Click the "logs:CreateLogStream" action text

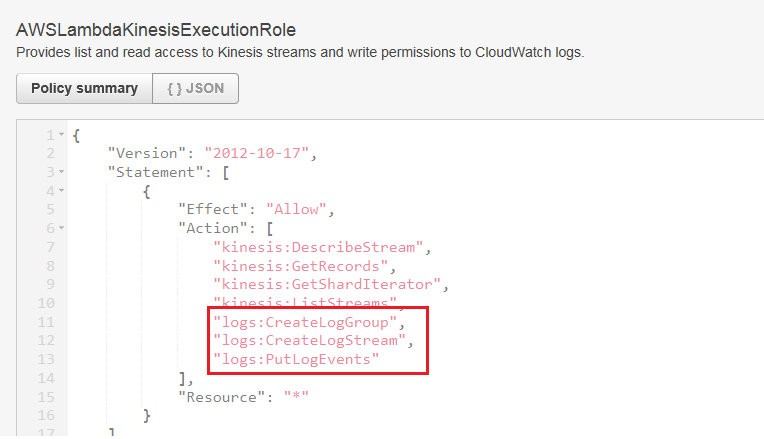point(309,341)
